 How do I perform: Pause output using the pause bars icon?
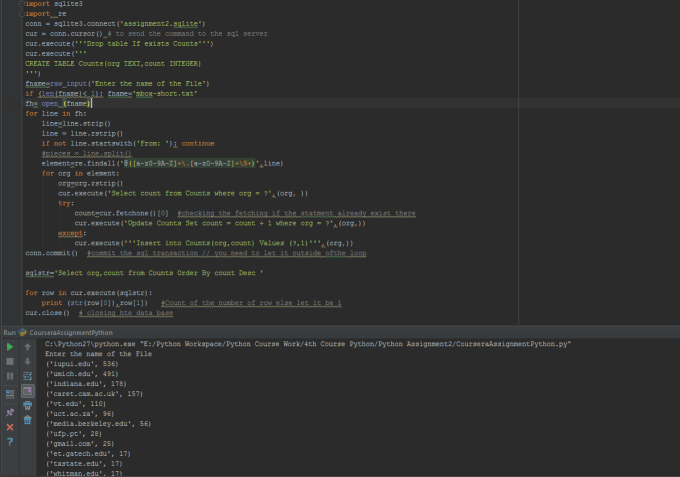(10, 376)
